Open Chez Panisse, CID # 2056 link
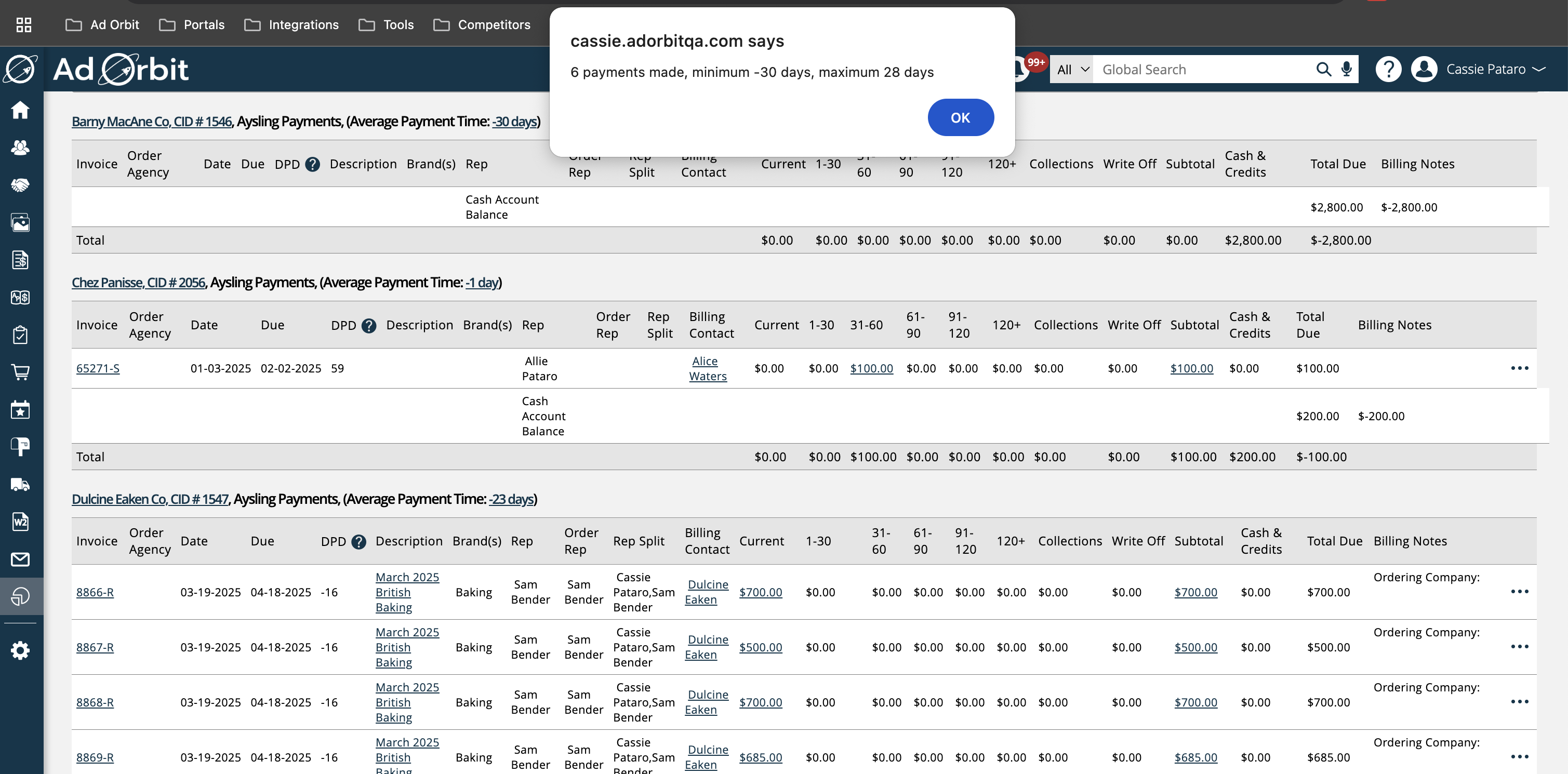 point(138,283)
